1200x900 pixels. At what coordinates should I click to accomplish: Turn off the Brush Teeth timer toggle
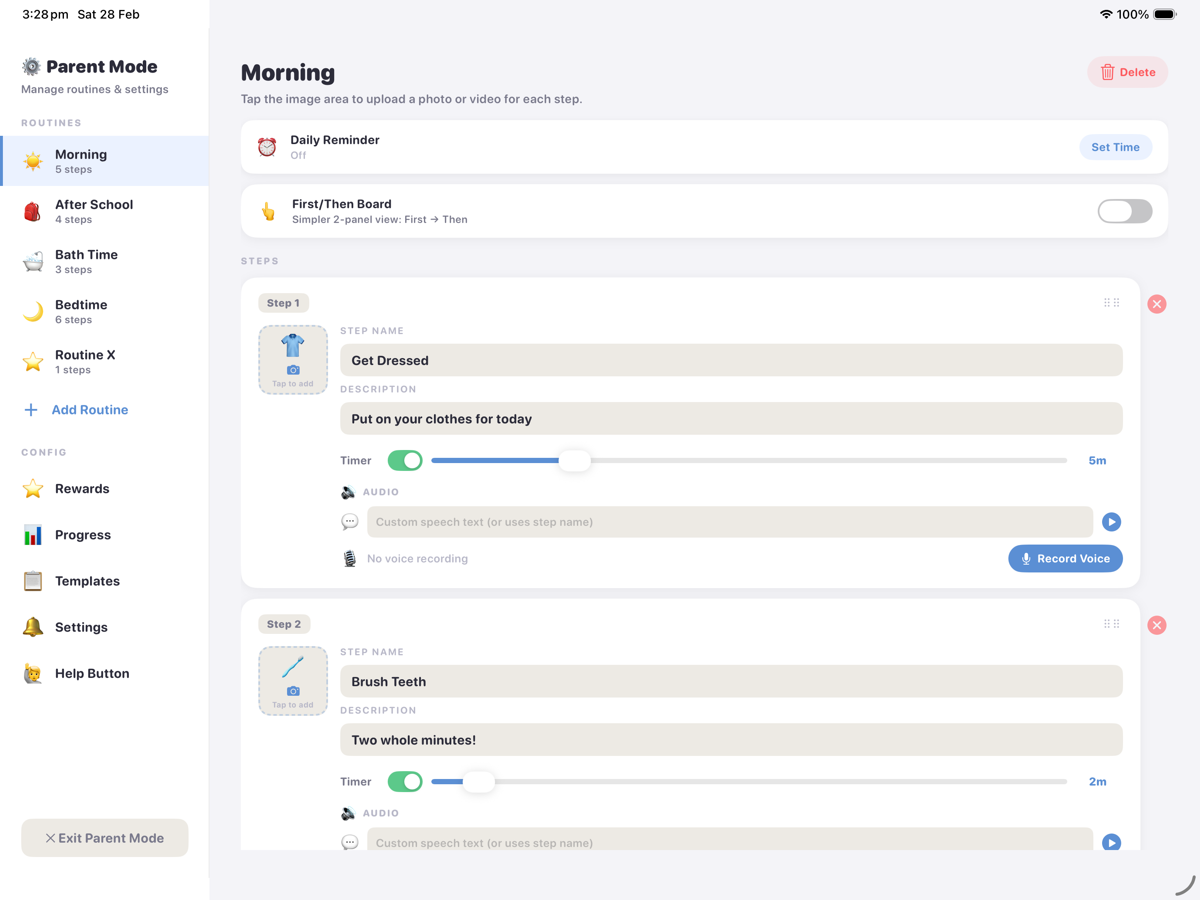405,781
